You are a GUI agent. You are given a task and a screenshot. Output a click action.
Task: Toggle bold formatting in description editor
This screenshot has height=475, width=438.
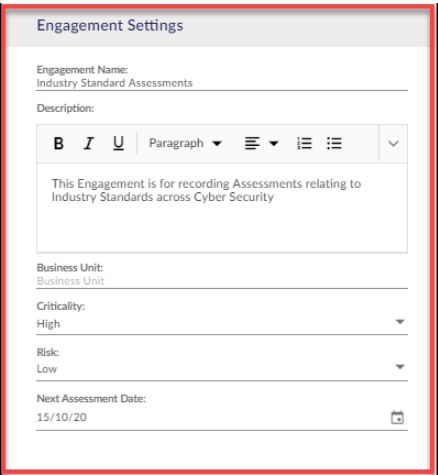[x=59, y=144]
